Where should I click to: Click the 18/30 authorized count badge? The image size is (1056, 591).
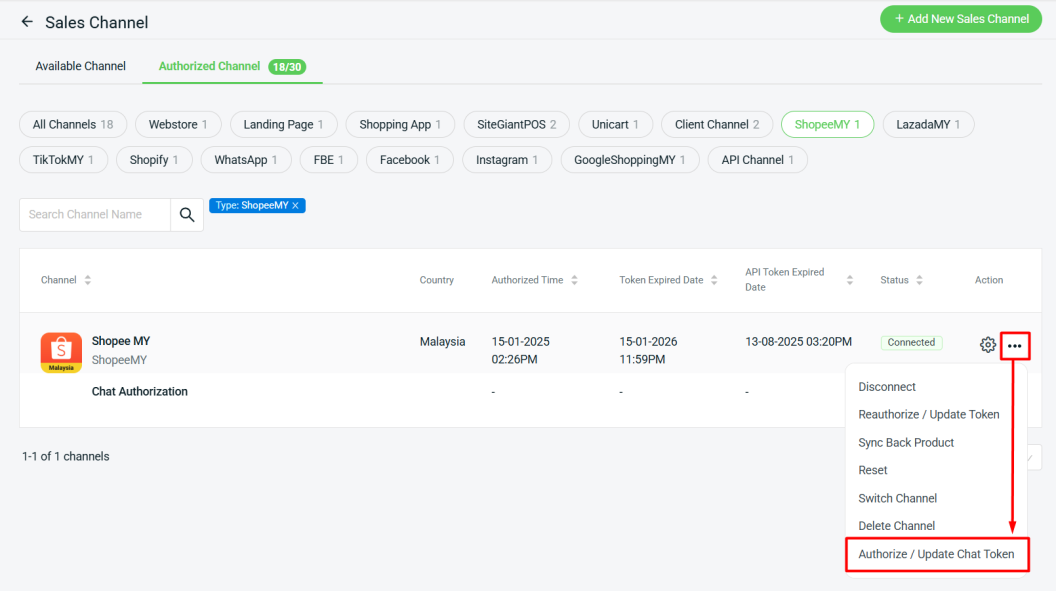(287, 67)
